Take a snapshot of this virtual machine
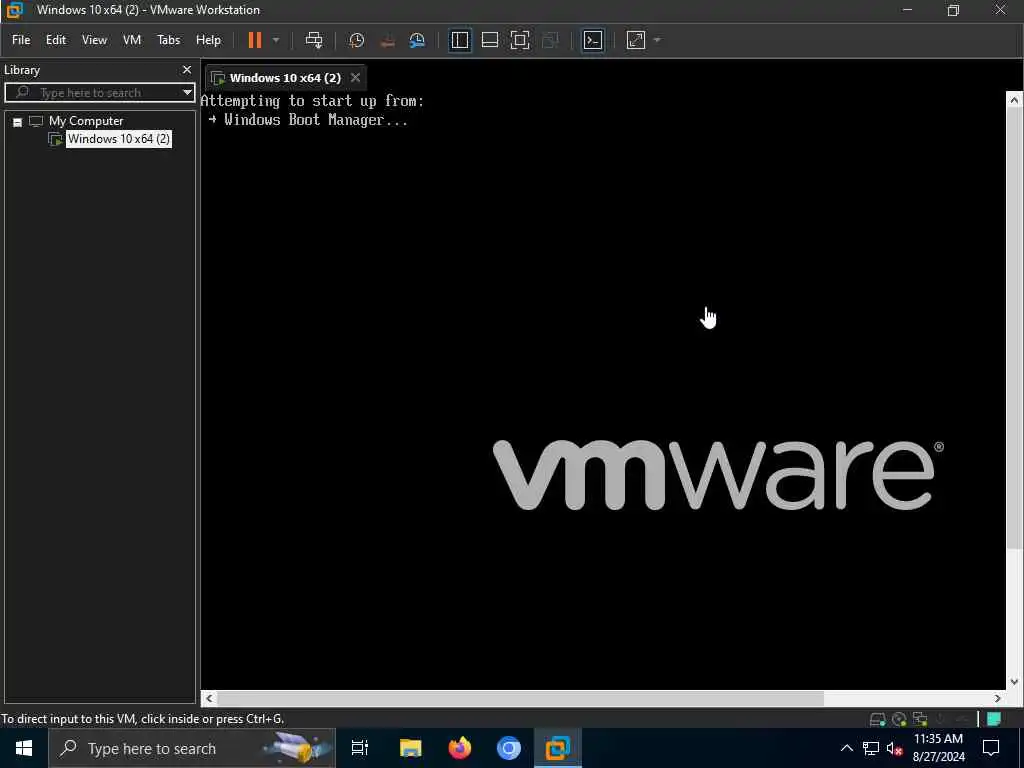The width and height of the screenshot is (1024, 768). (357, 40)
